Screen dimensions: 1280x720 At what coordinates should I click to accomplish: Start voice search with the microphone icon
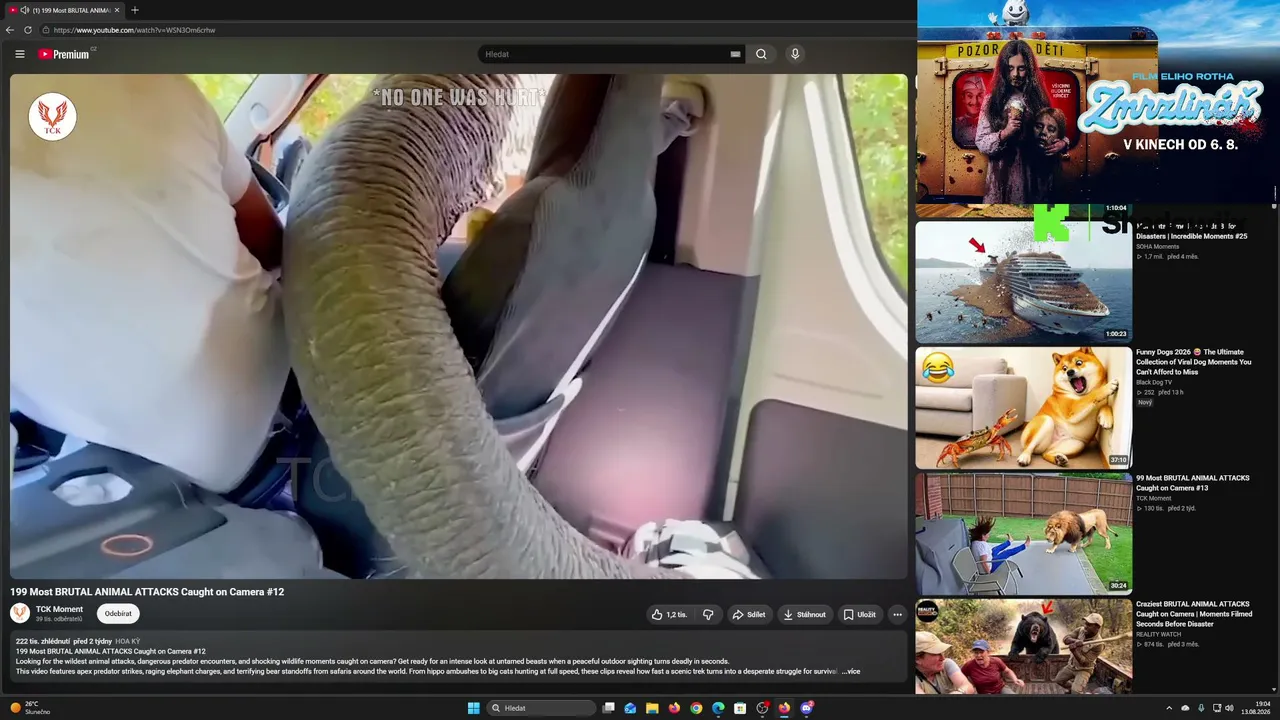pyautogui.click(x=795, y=54)
